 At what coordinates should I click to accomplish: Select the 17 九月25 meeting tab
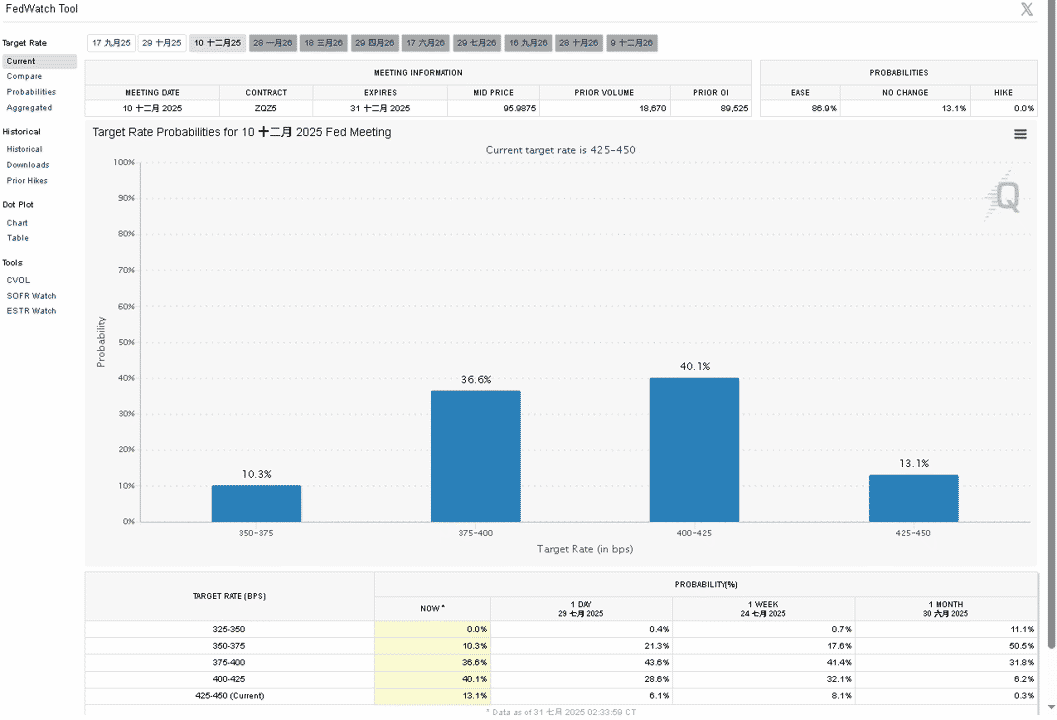point(111,43)
